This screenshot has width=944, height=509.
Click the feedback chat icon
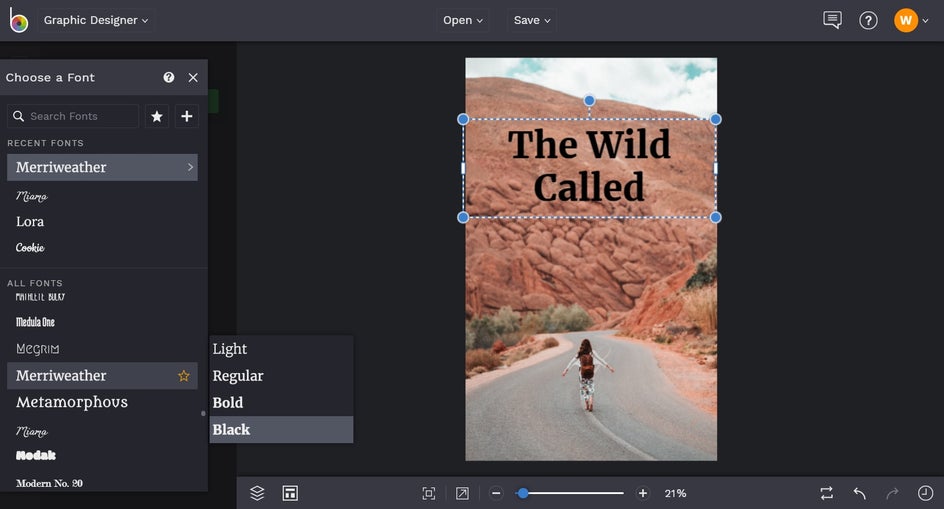pos(832,20)
